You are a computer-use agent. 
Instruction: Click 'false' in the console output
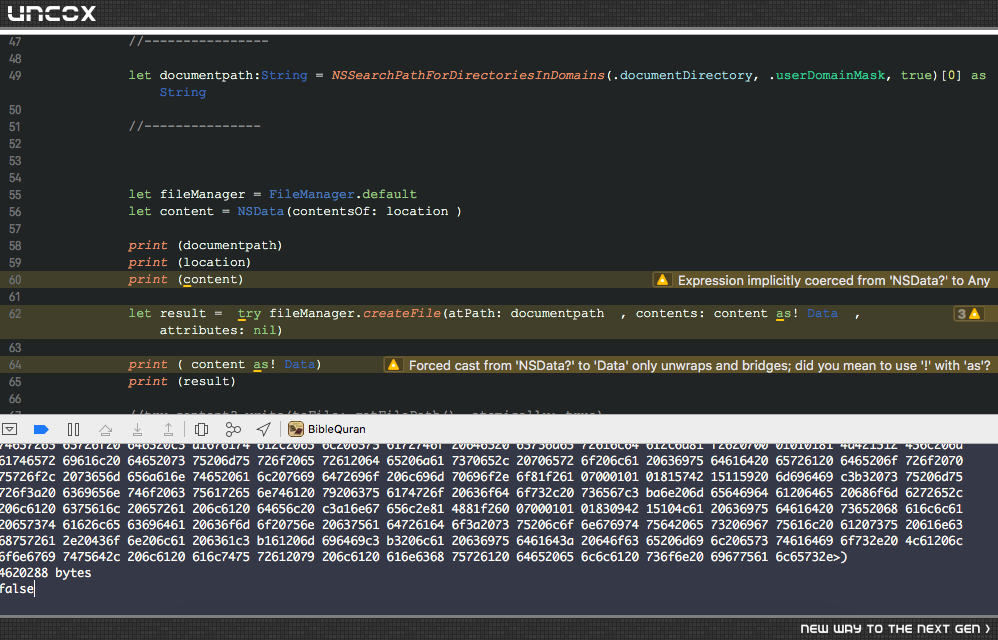(17, 589)
